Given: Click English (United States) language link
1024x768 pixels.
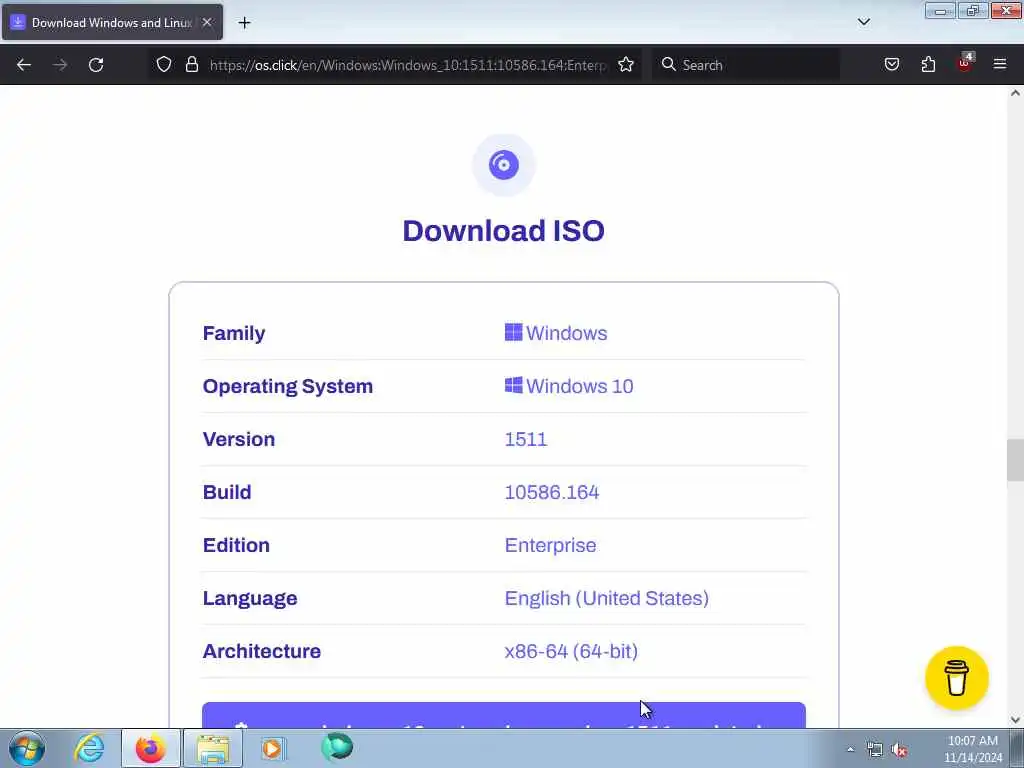Looking at the screenshot, I should click(x=607, y=598).
